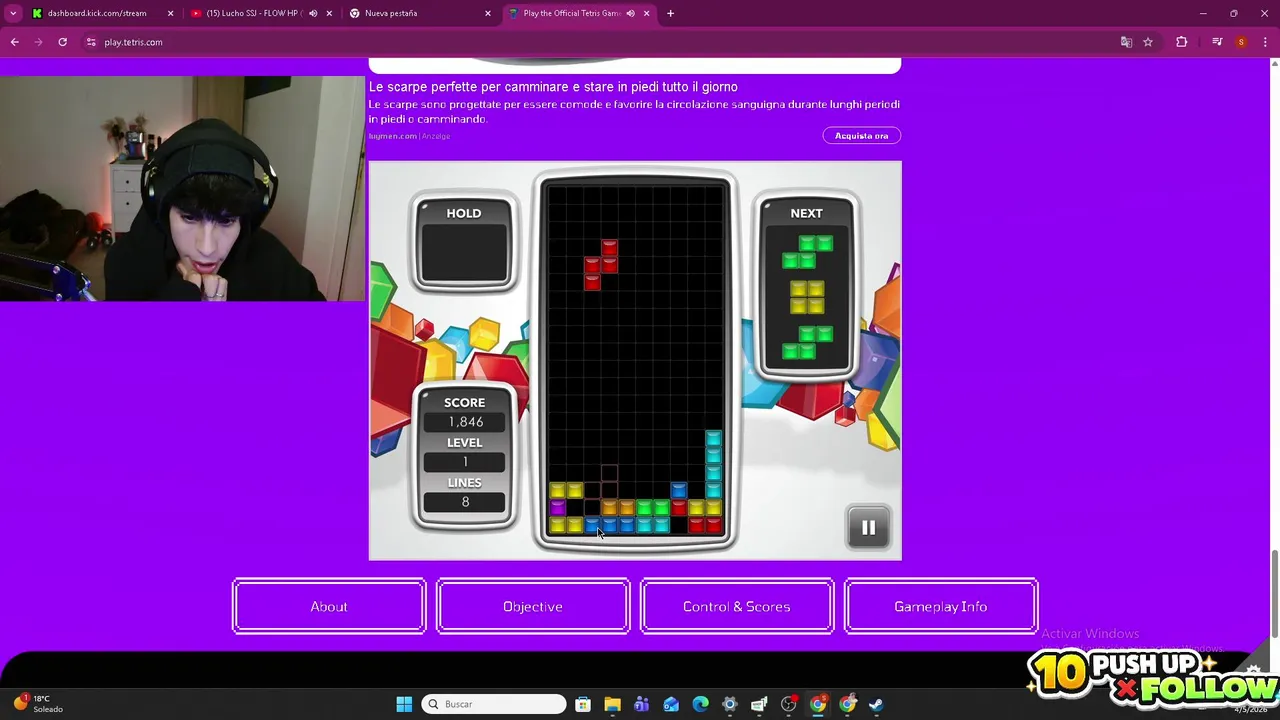The height and width of the screenshot is (720, 1280).
Task: Close the dashboard.kick.com tab
Action: click(x=170, y=13)
